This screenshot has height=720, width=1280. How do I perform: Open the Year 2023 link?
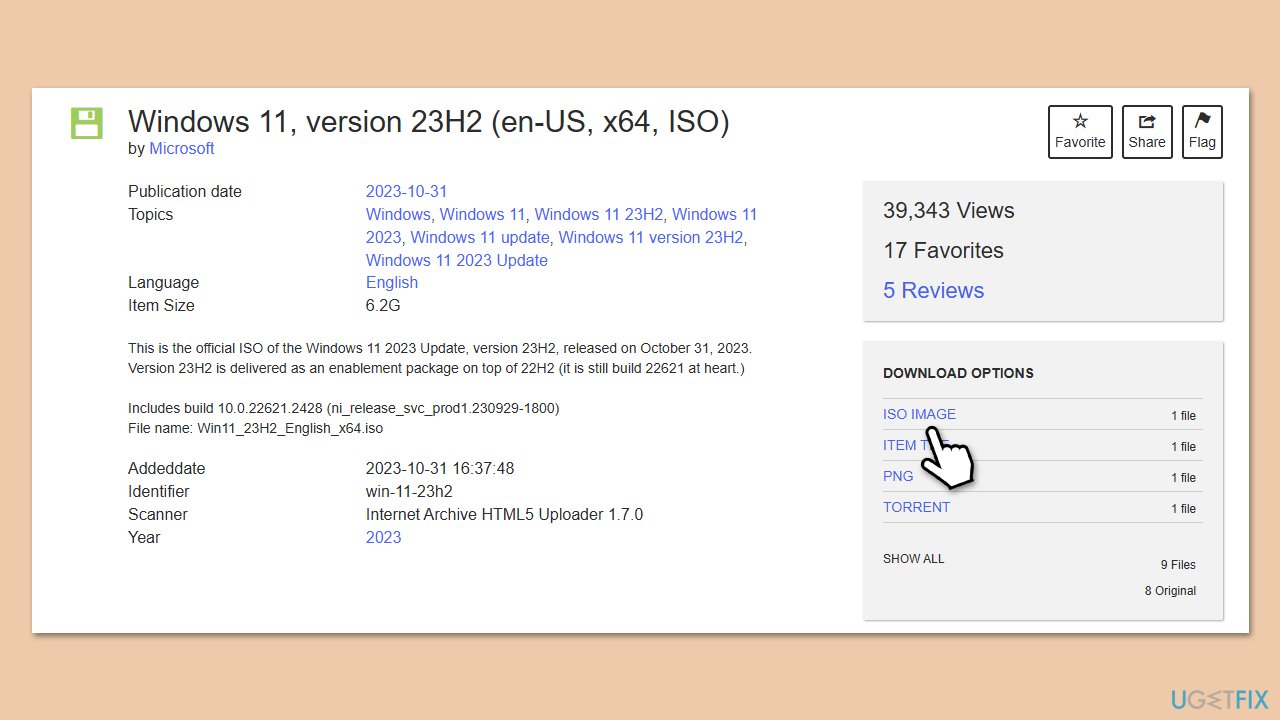coord(384,537)
